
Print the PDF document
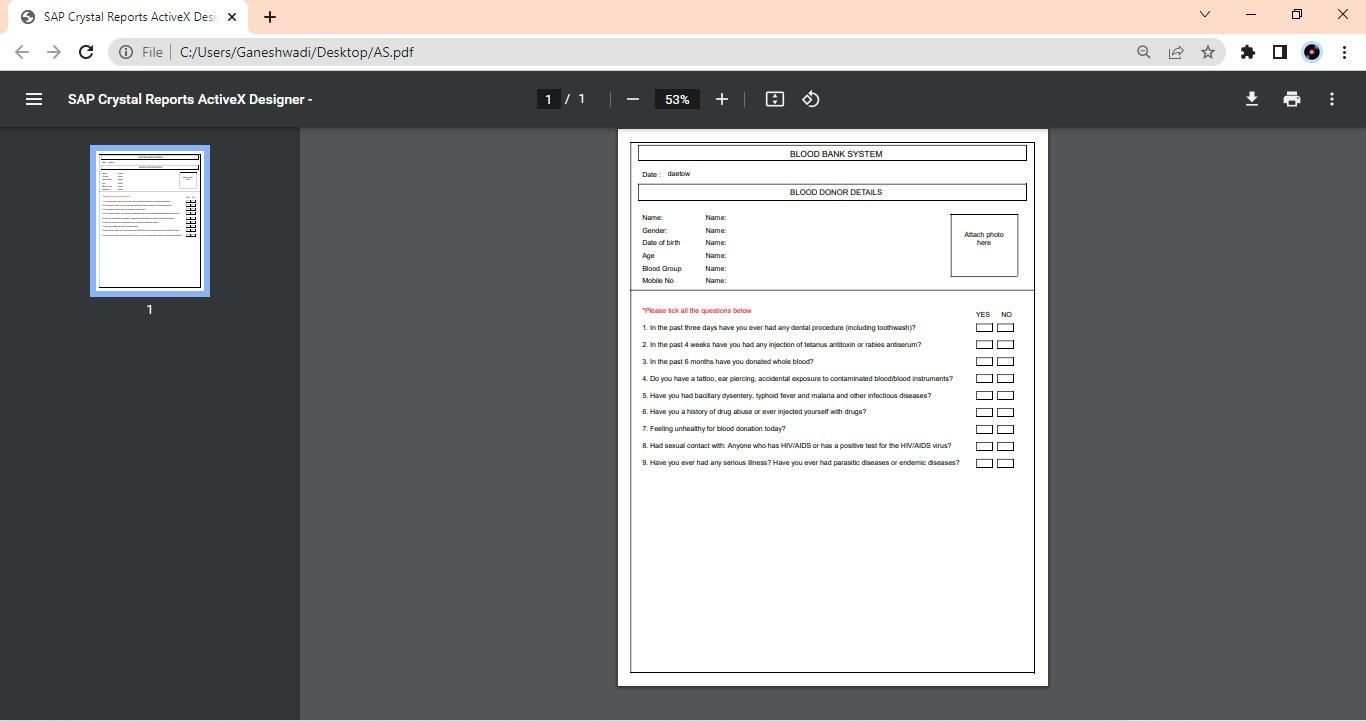[x=1292, y=99]
